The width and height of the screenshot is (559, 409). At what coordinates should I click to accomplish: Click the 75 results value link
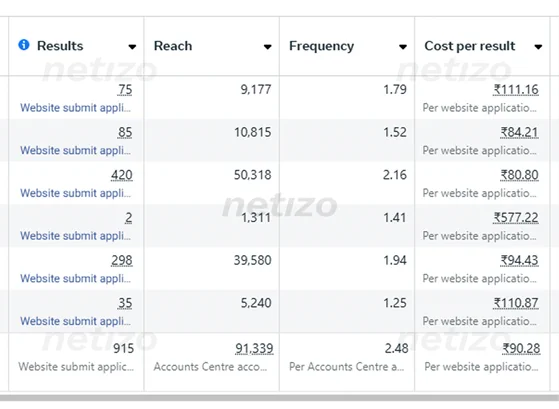click(125, 90)
